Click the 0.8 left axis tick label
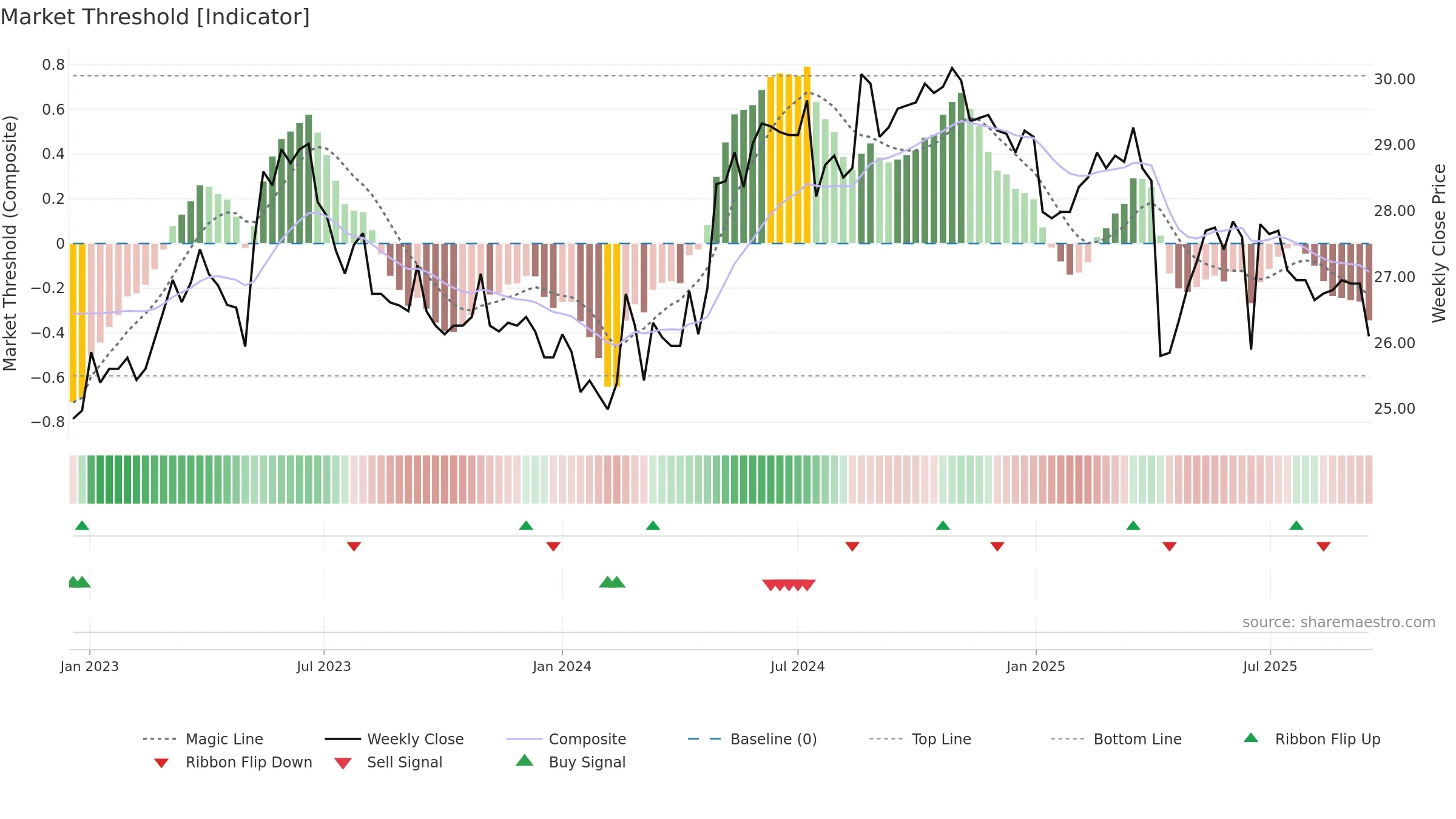Image resolution: width=1456 pixels, height=819 pixels. (x=53, y=64)
